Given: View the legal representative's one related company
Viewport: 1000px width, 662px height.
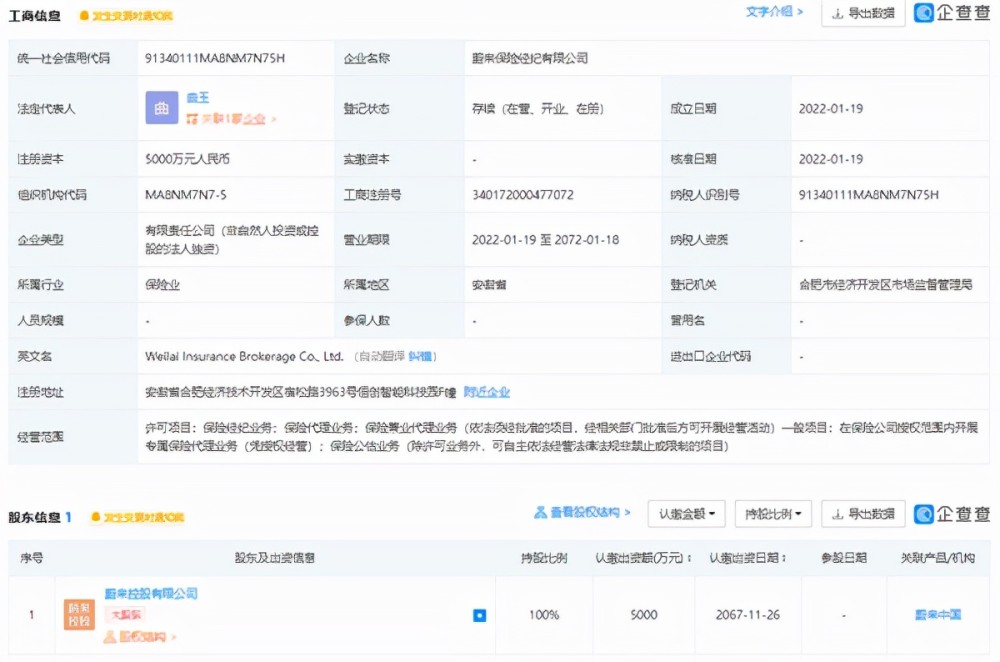Looking at the screenshot, I should point(231,119).
